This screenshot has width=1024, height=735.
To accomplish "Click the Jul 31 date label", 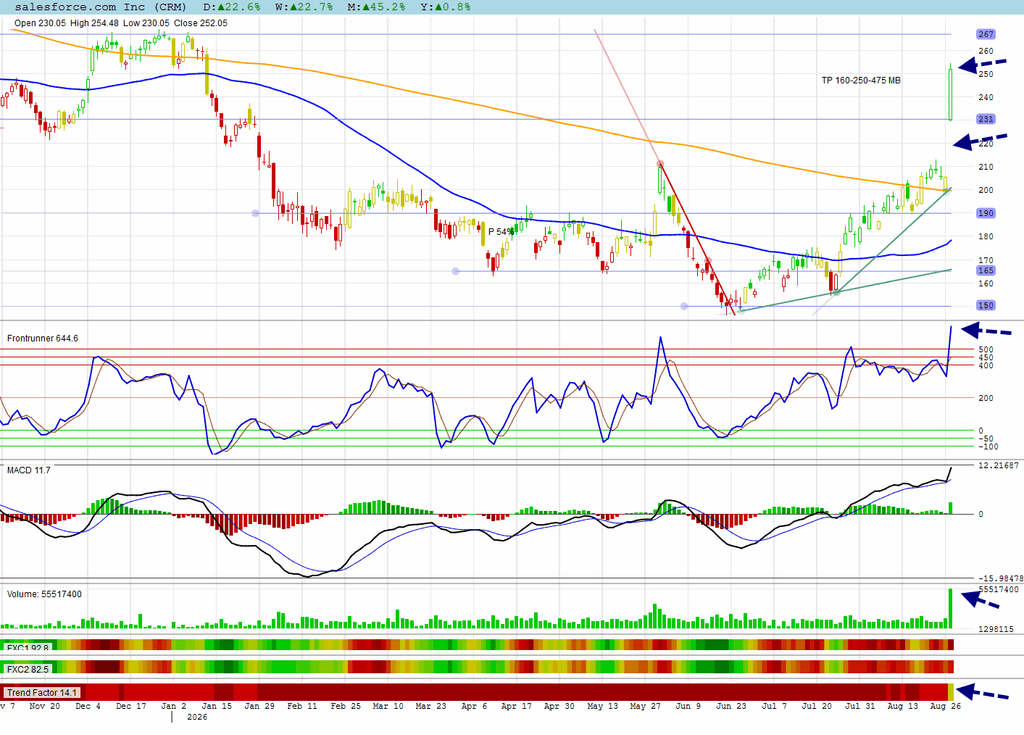I will tap(860, 706).
